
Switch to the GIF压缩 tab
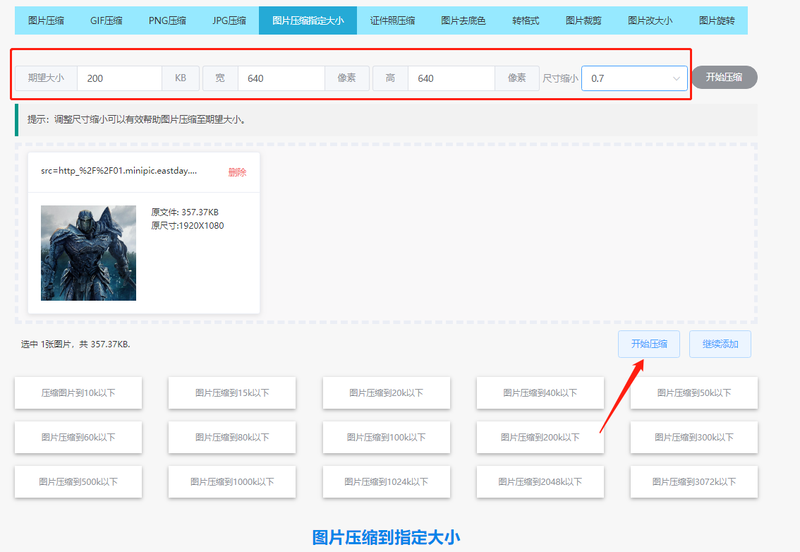(x=106, y=20)
